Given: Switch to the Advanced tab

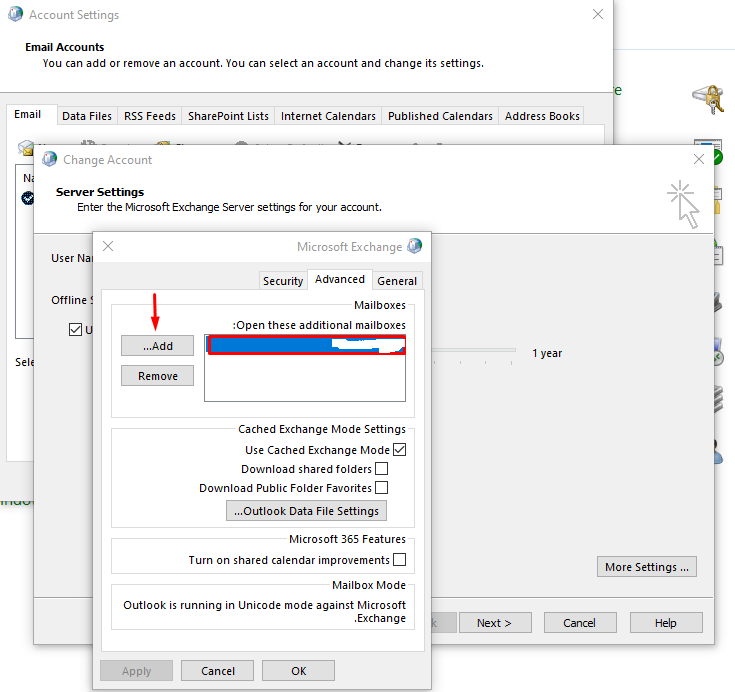Looking at the screenshot, I should click(x=340, y=279).
